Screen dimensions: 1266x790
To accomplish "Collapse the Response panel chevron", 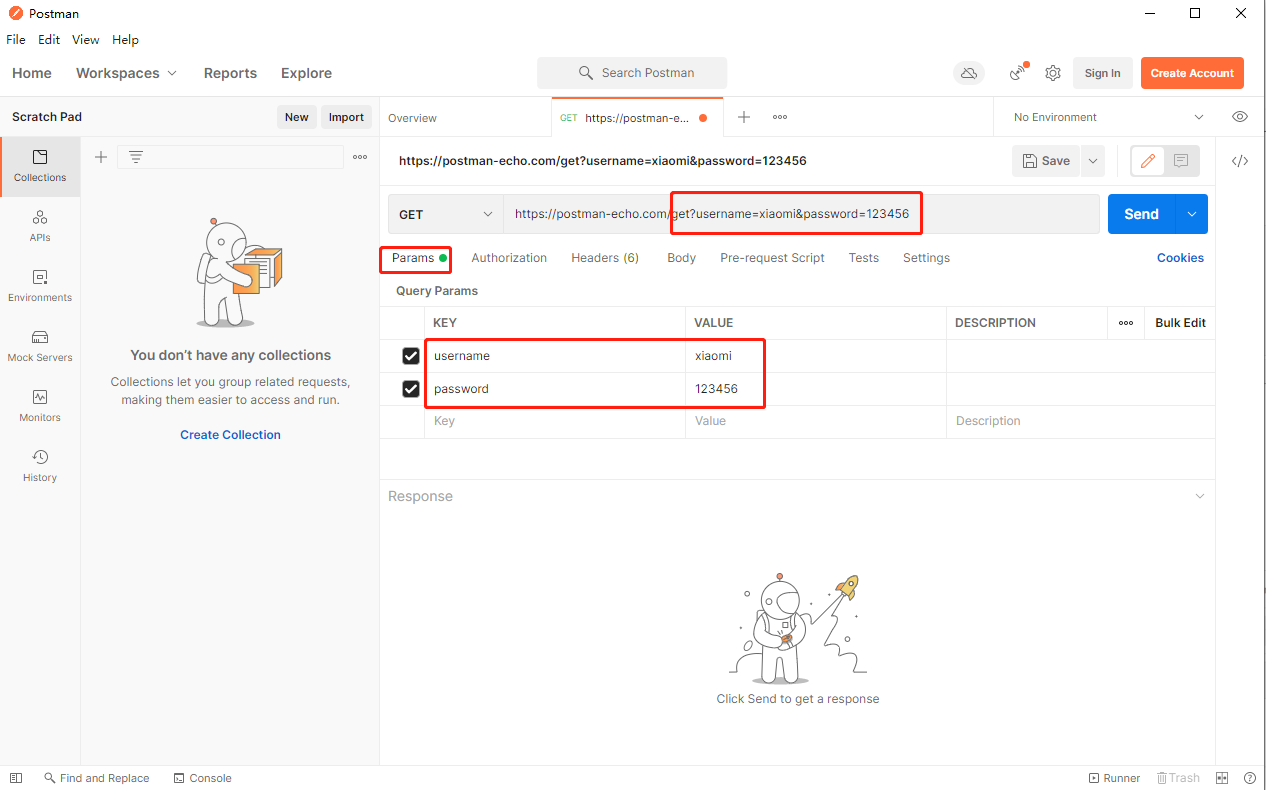I will [x=1200, y=496].
